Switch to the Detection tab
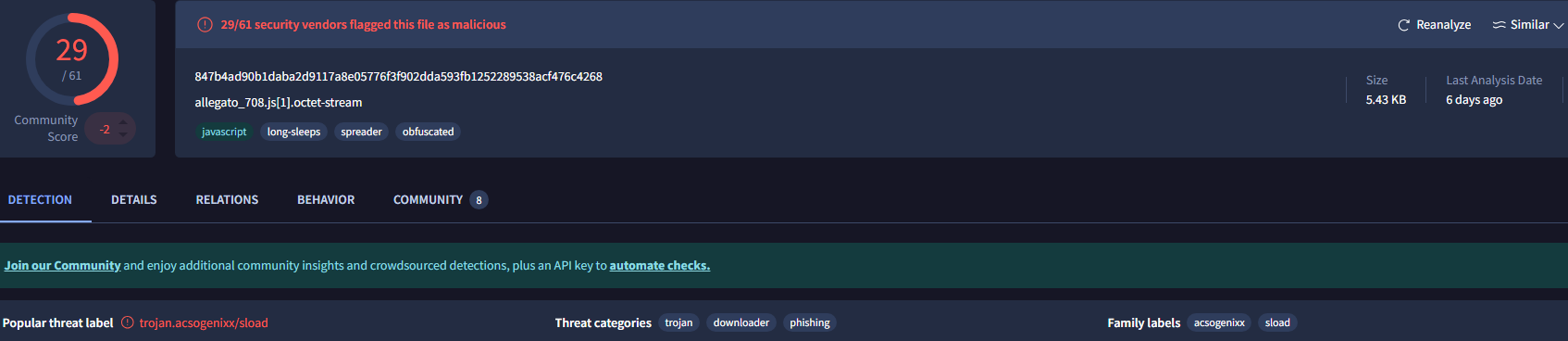This screenshot has width=1568, height=341. pyautogui.click(x=40, y=200)
